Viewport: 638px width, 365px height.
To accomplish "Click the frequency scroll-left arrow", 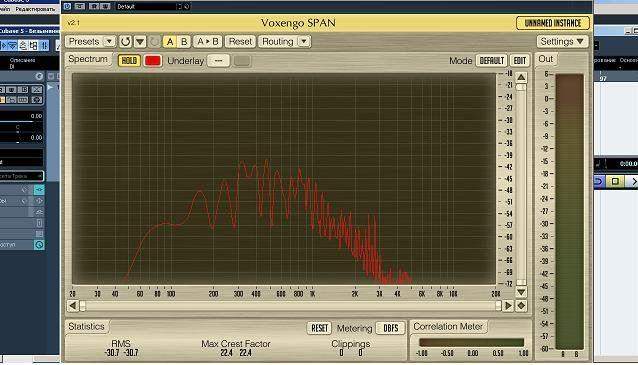I will (x=72, y=306).
